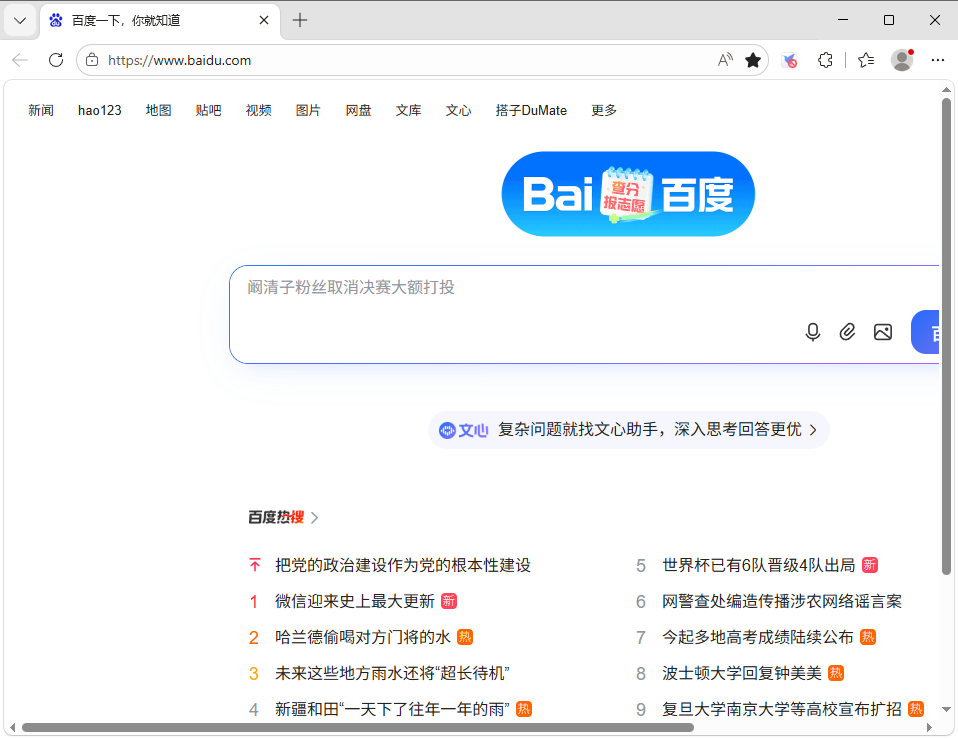Open the 更多 navigation menu
The image size is (958, 739).
604,111
